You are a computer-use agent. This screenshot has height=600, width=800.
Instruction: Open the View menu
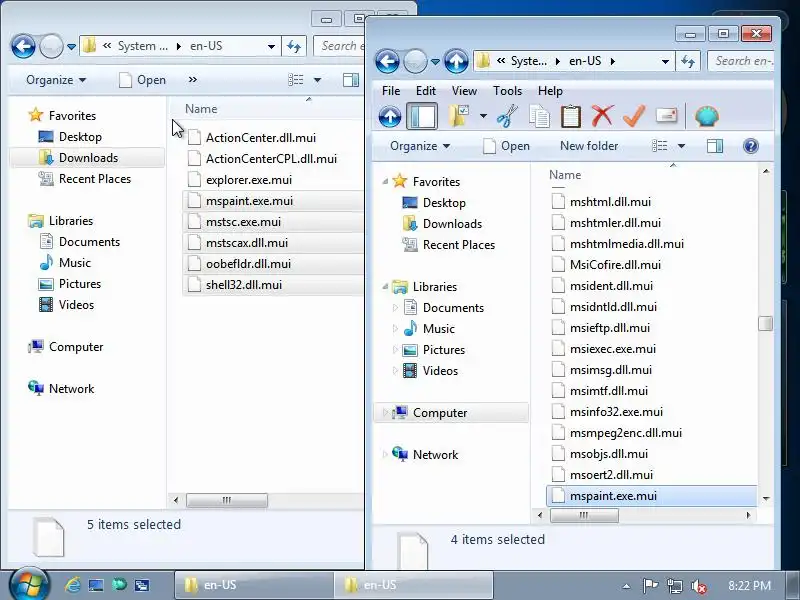464,91
